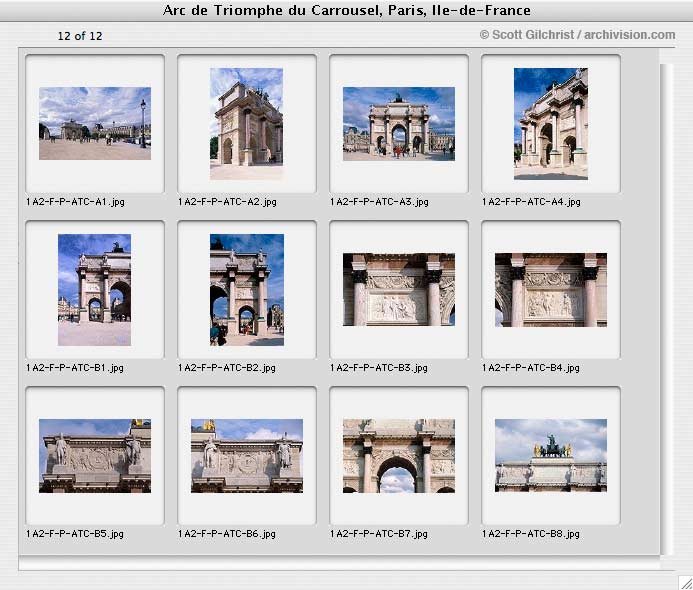
Task: Click filename label 1A2-F-P-ATC-B1.jpg
Action: tap(75, 368)
